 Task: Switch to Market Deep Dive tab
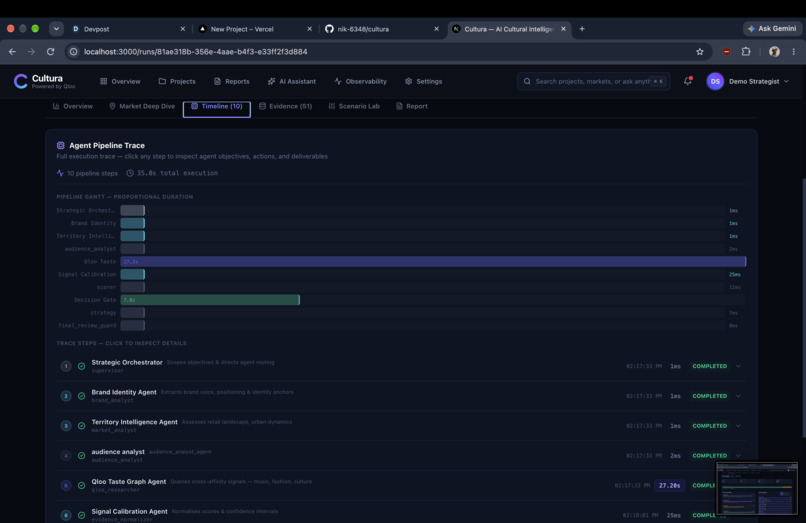click(141, 106)
